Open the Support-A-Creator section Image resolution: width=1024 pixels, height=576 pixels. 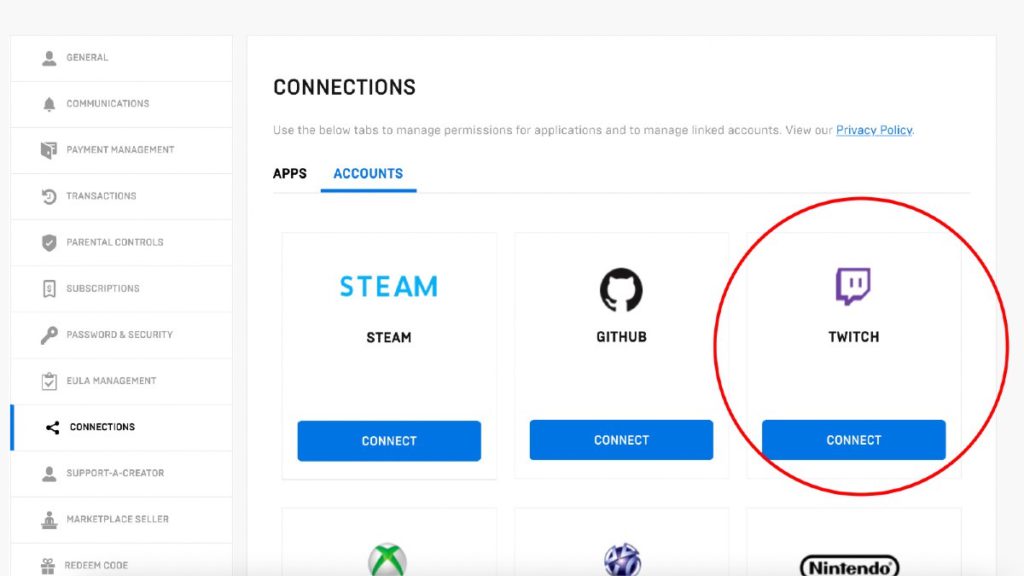pyautogui.click(x=114, y=473)
